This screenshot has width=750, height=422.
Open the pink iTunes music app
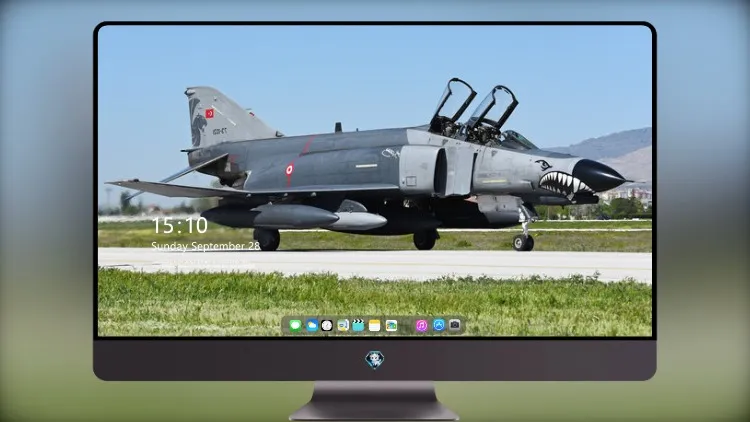click(421, 325)
